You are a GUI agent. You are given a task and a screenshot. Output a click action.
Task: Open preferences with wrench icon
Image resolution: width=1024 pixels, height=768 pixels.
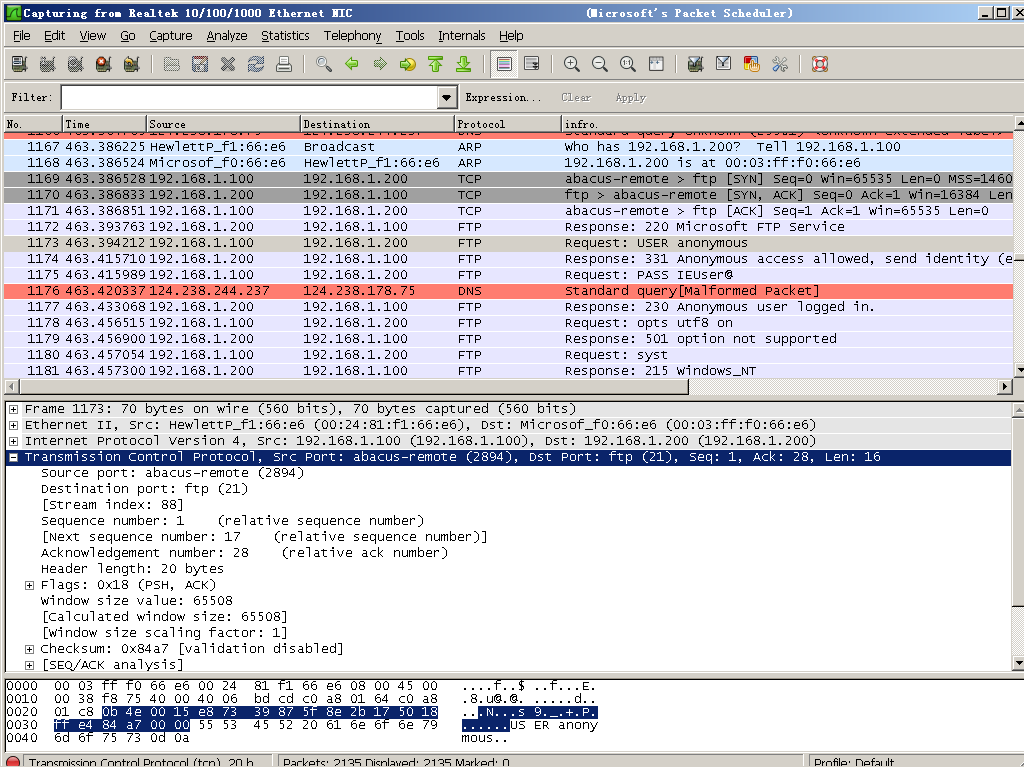point(780,64)
